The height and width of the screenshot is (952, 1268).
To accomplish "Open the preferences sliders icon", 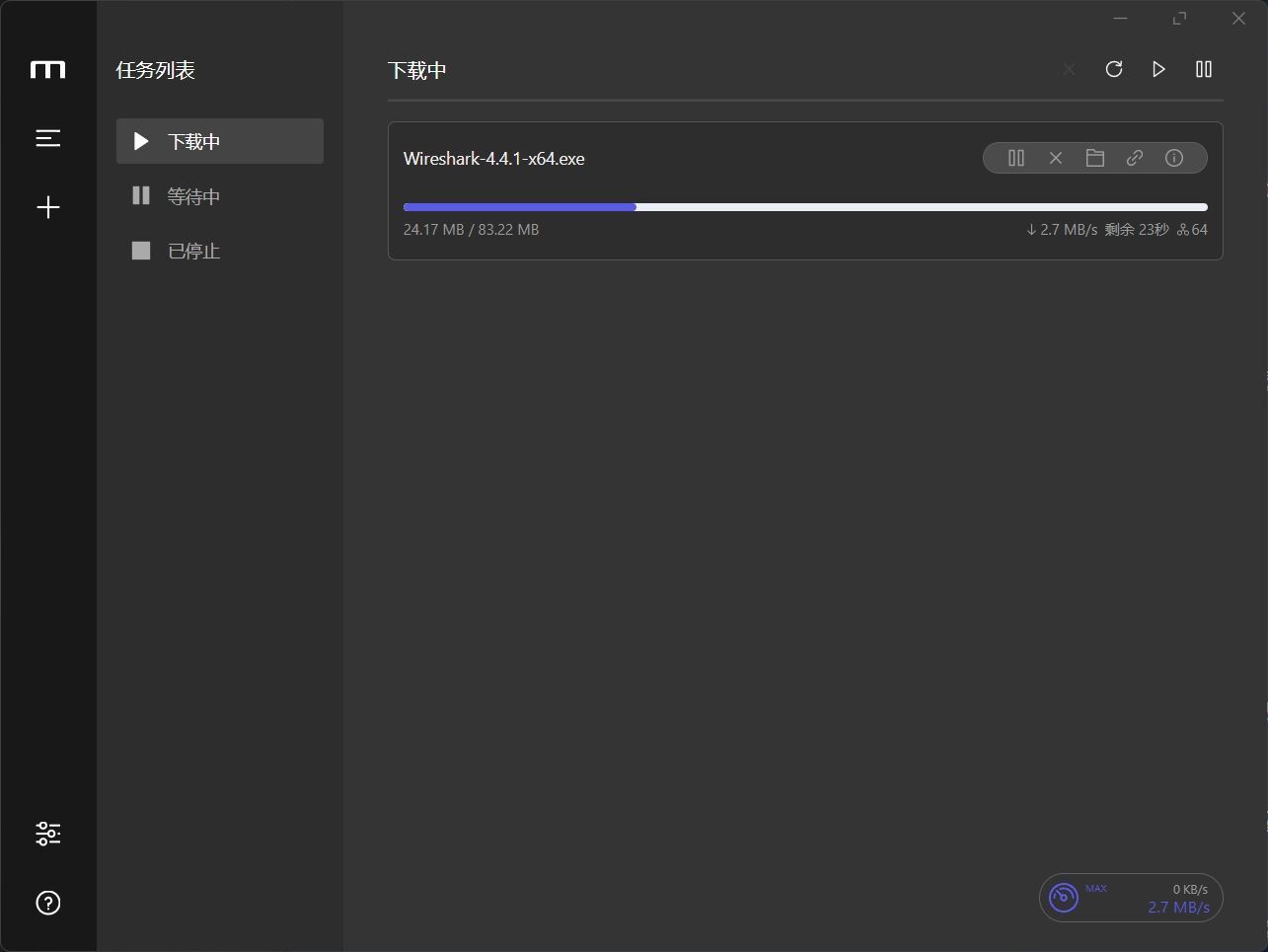I will tap(47, 834).
